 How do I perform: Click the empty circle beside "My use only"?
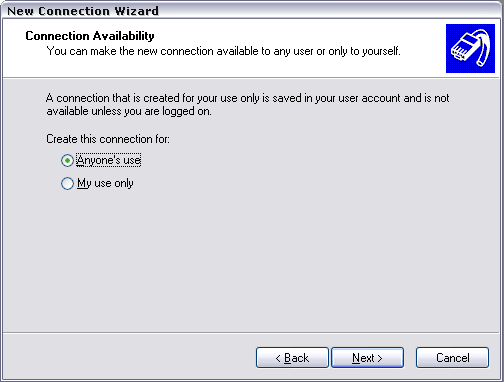pos(67,183)
